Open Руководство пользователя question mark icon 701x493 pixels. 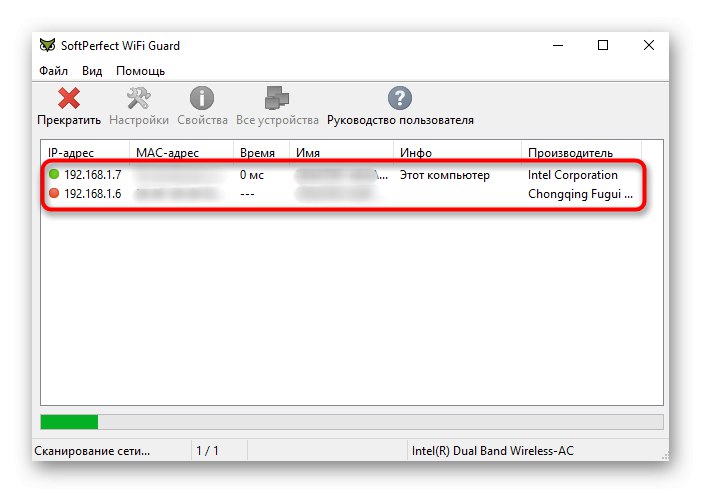coord(400,98)
